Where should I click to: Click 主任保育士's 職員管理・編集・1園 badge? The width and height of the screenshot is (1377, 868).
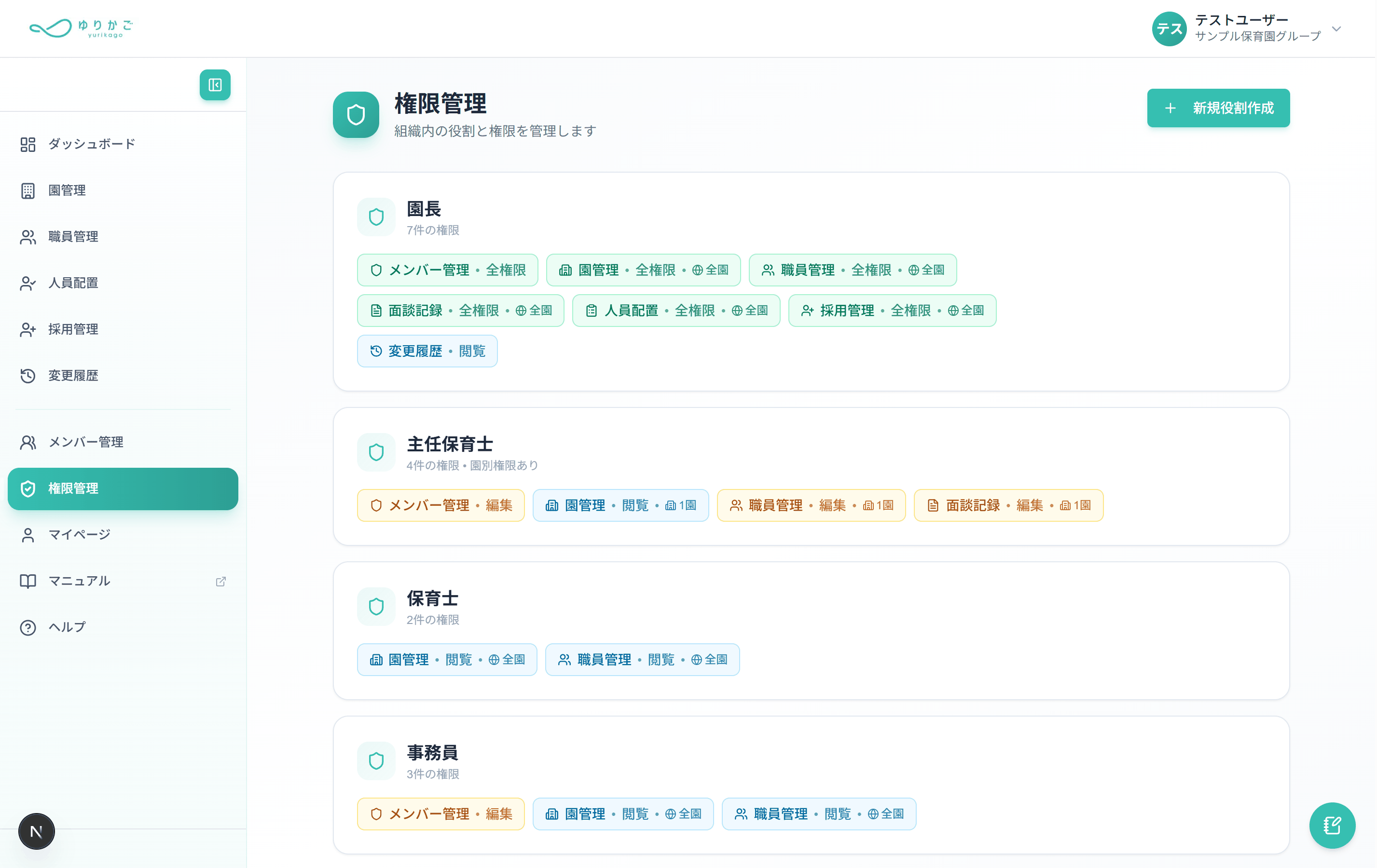click(x=811, y=505)
